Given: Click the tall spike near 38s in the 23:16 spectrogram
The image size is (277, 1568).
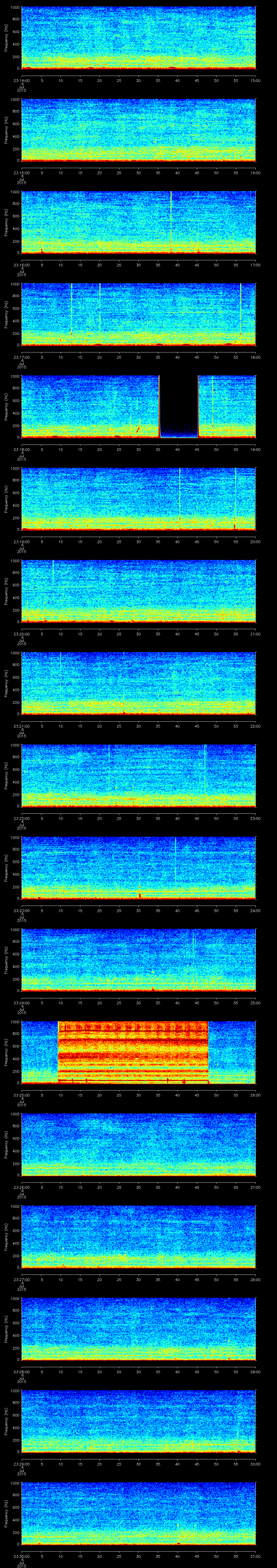Looking at the screenshot, I should [x=171, y=222].
